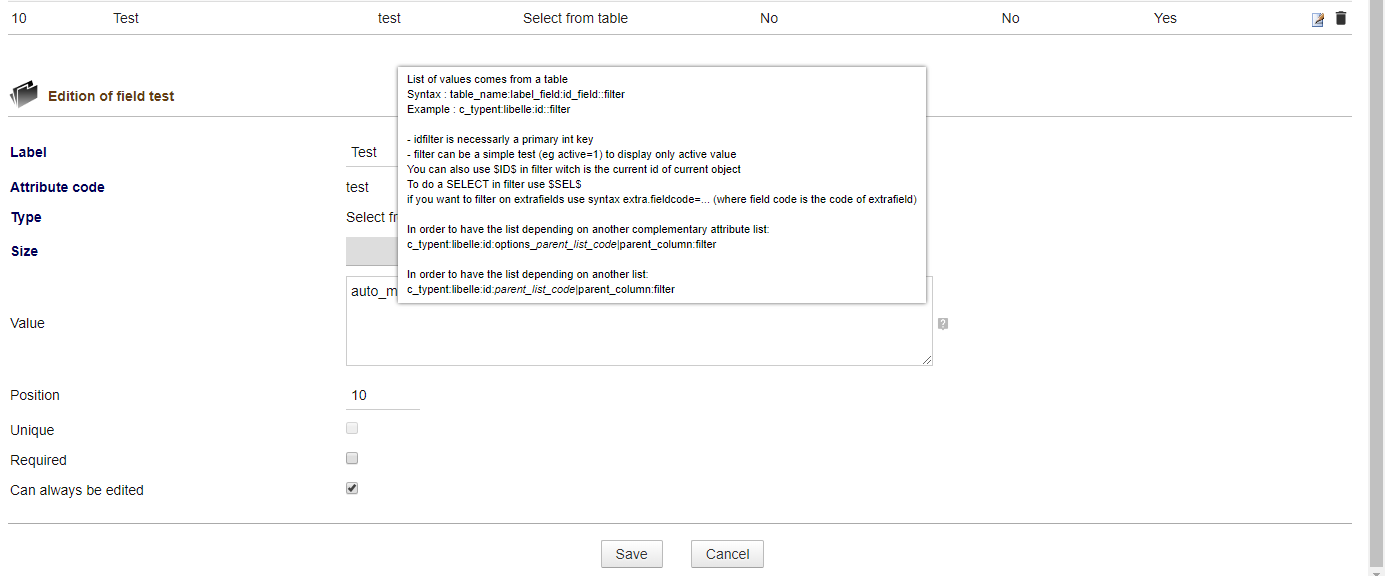Dismiss the syntax help tooltip popup
Image resolution: width=1385 pixels, height=576 pixels.
[x=662, y=185]
